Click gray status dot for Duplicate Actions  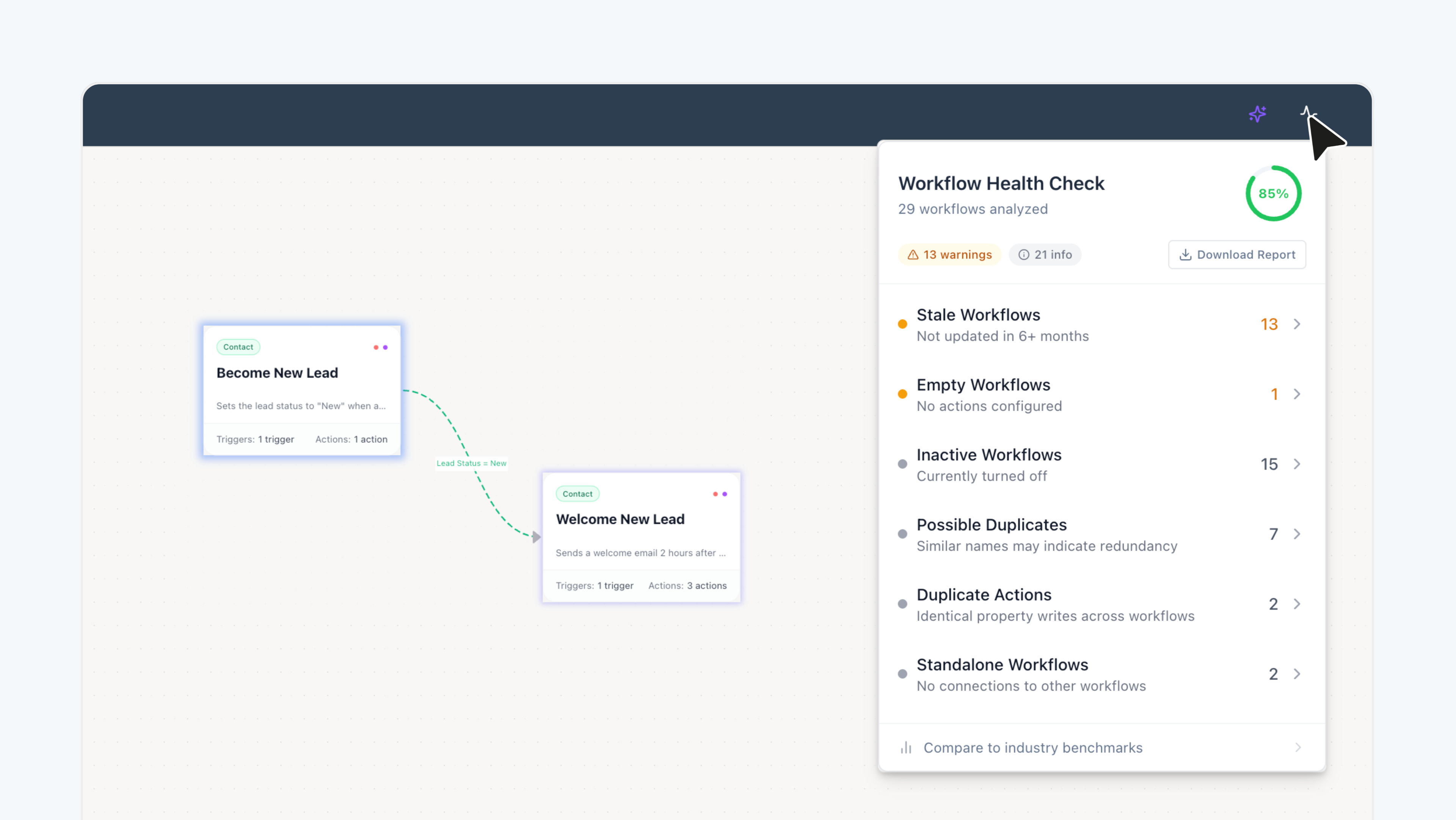(x=903, y=604)
